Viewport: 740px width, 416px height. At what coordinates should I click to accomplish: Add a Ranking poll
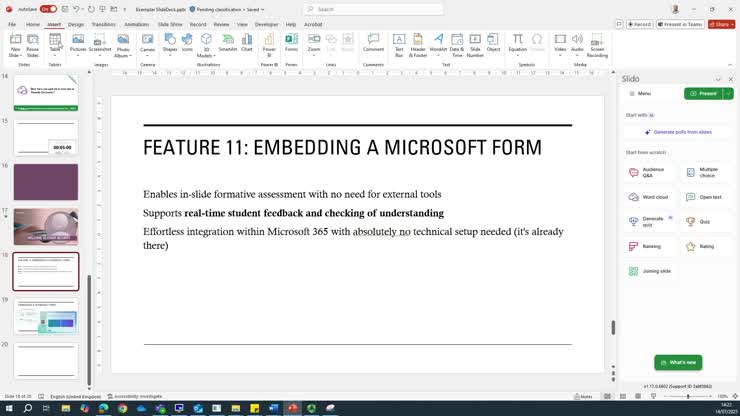pyautogui.click(x=649, y=246)
